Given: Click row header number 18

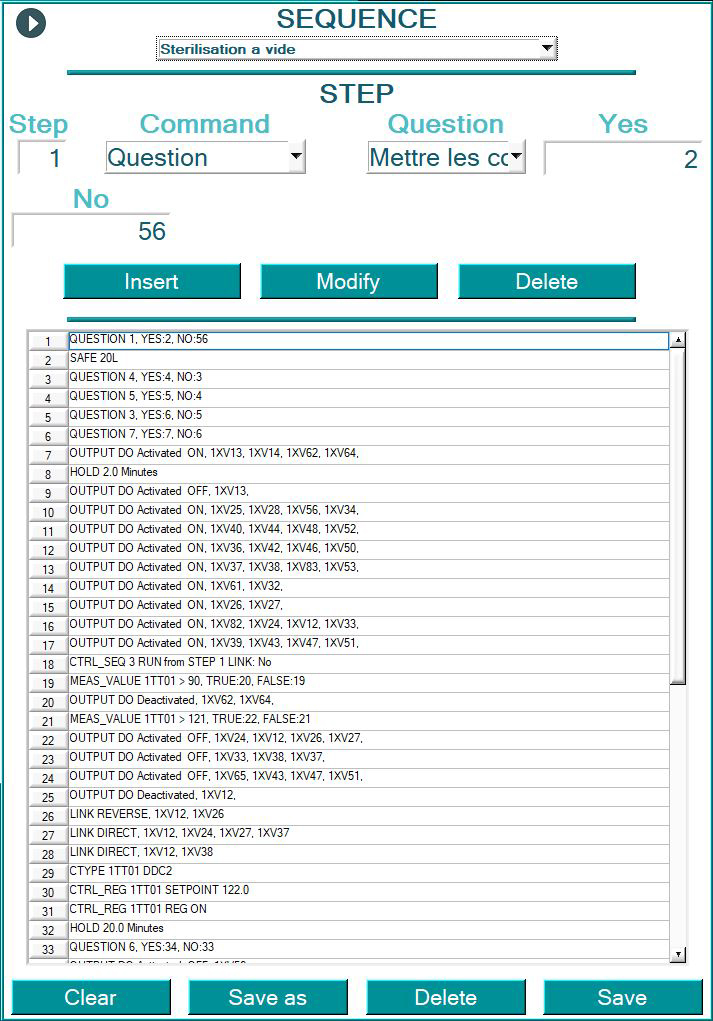Looking at the screenshot, I should (x=48, y=665).
